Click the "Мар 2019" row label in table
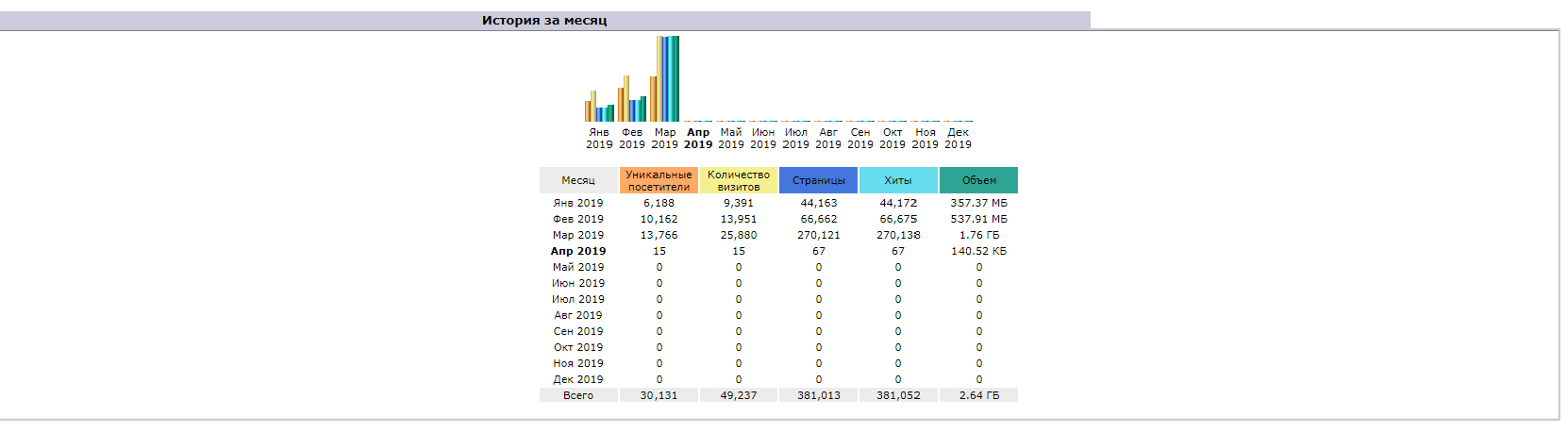Screen dimensions: 1568x433 click(578, 235)
